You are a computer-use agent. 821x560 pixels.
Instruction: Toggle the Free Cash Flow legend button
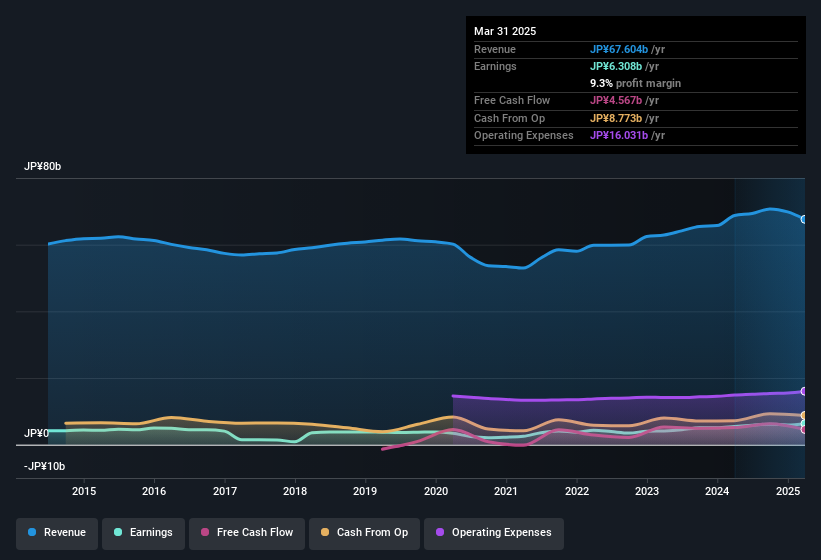[247, 533]
